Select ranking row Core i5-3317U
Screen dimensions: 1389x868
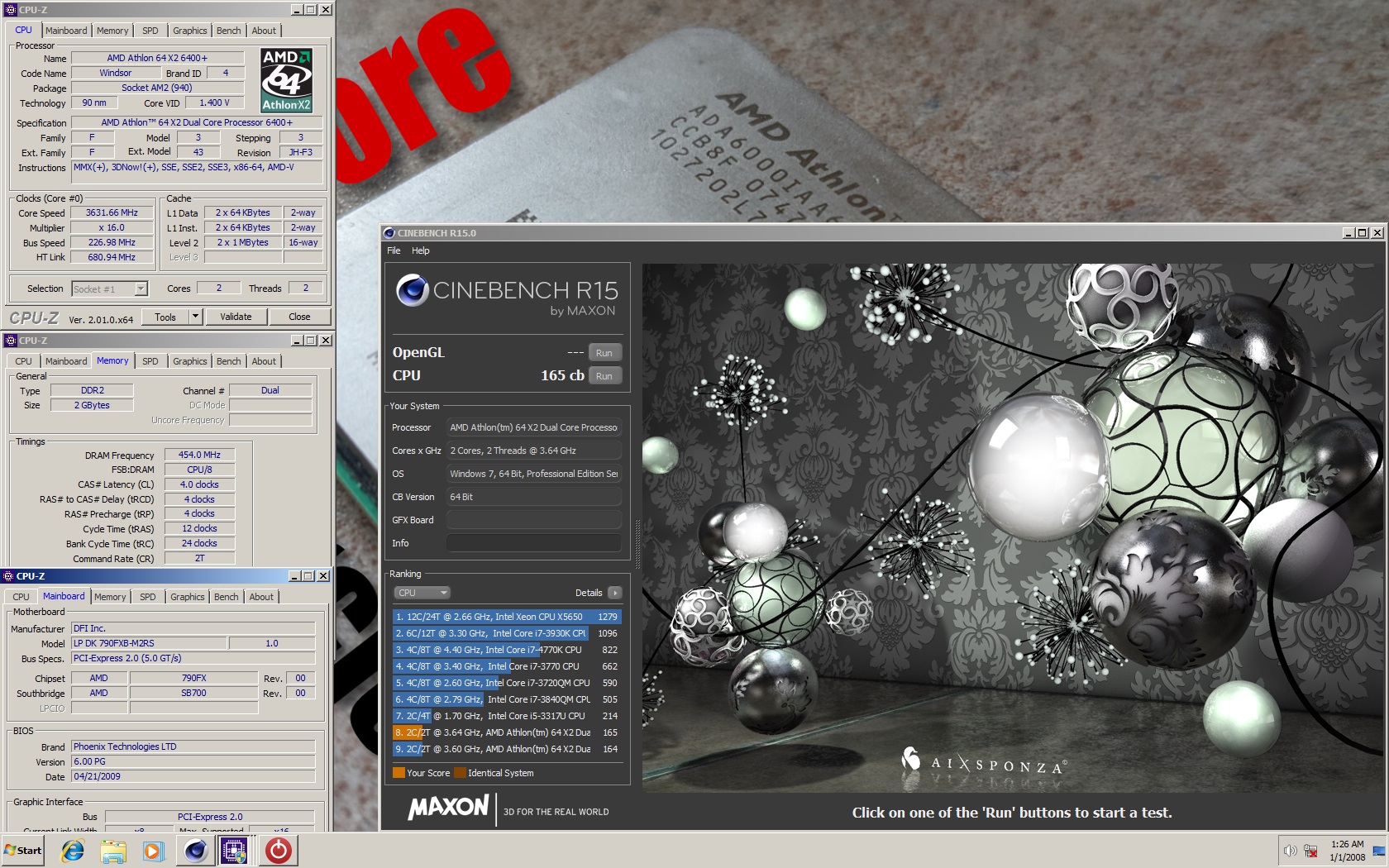click(507, 716)
